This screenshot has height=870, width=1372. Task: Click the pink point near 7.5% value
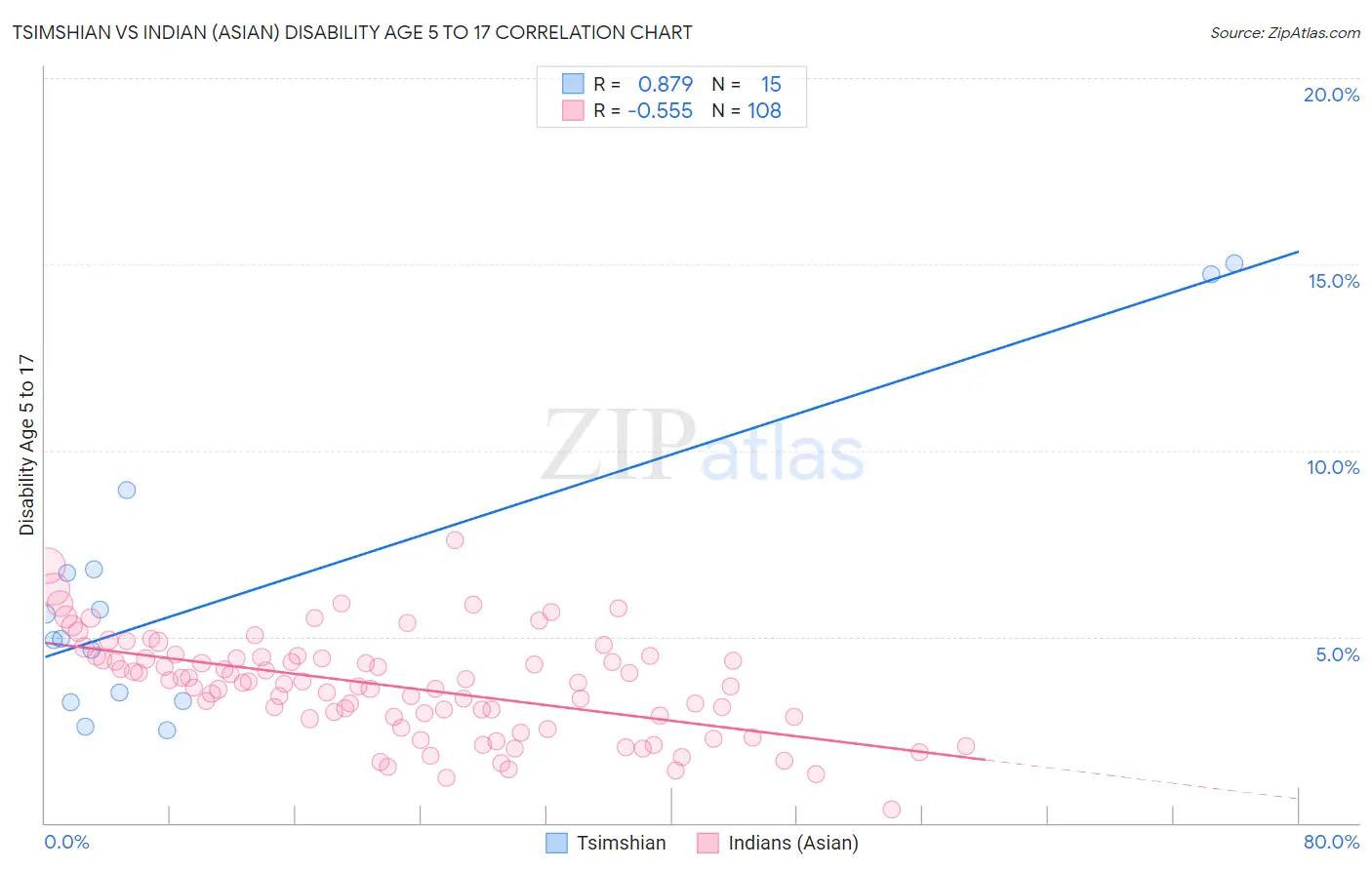coord(455,539)
